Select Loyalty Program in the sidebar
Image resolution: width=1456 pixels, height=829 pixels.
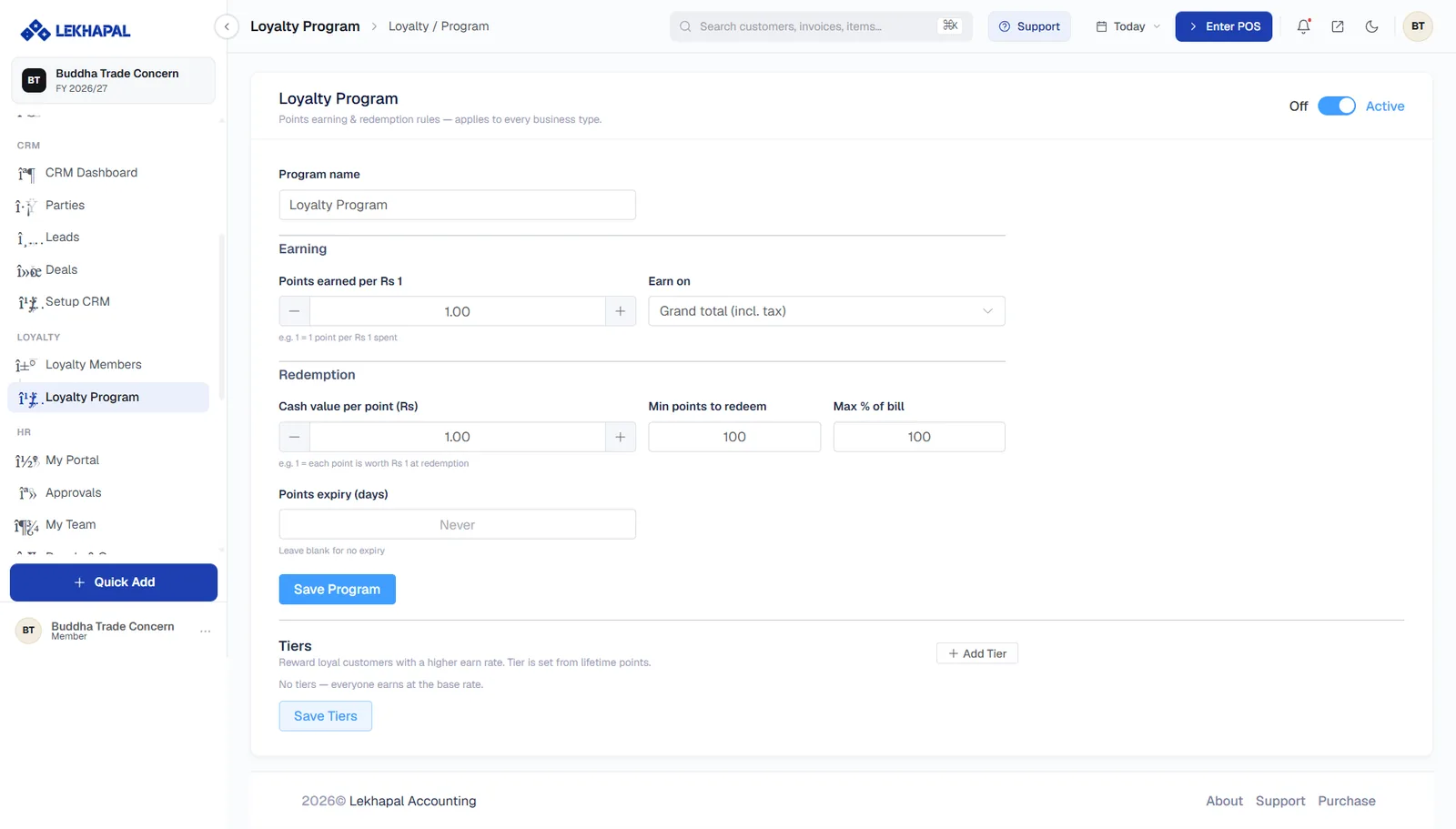[x=108, y=398]
